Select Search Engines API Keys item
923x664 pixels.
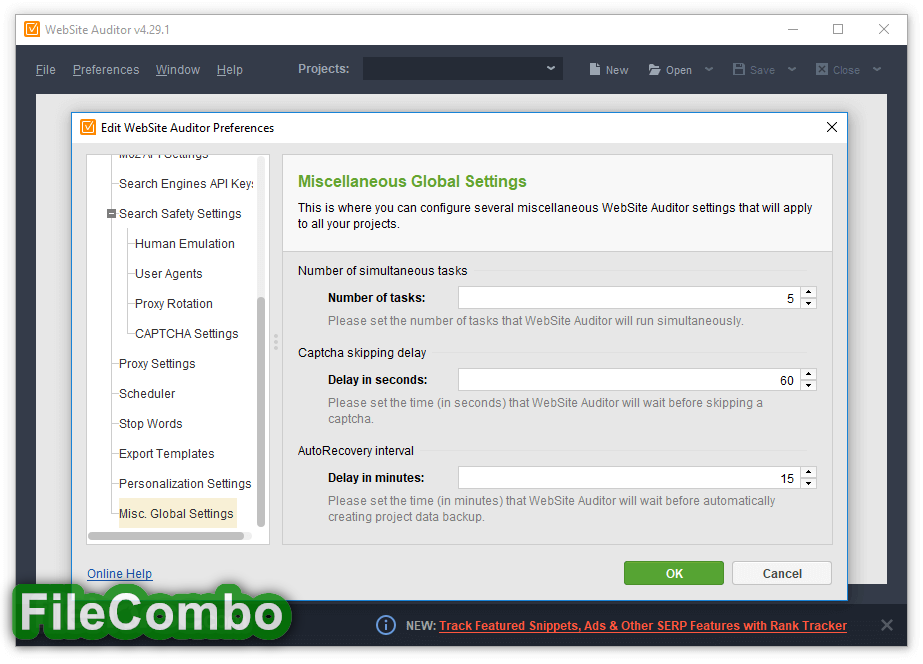tap(186, 184)
